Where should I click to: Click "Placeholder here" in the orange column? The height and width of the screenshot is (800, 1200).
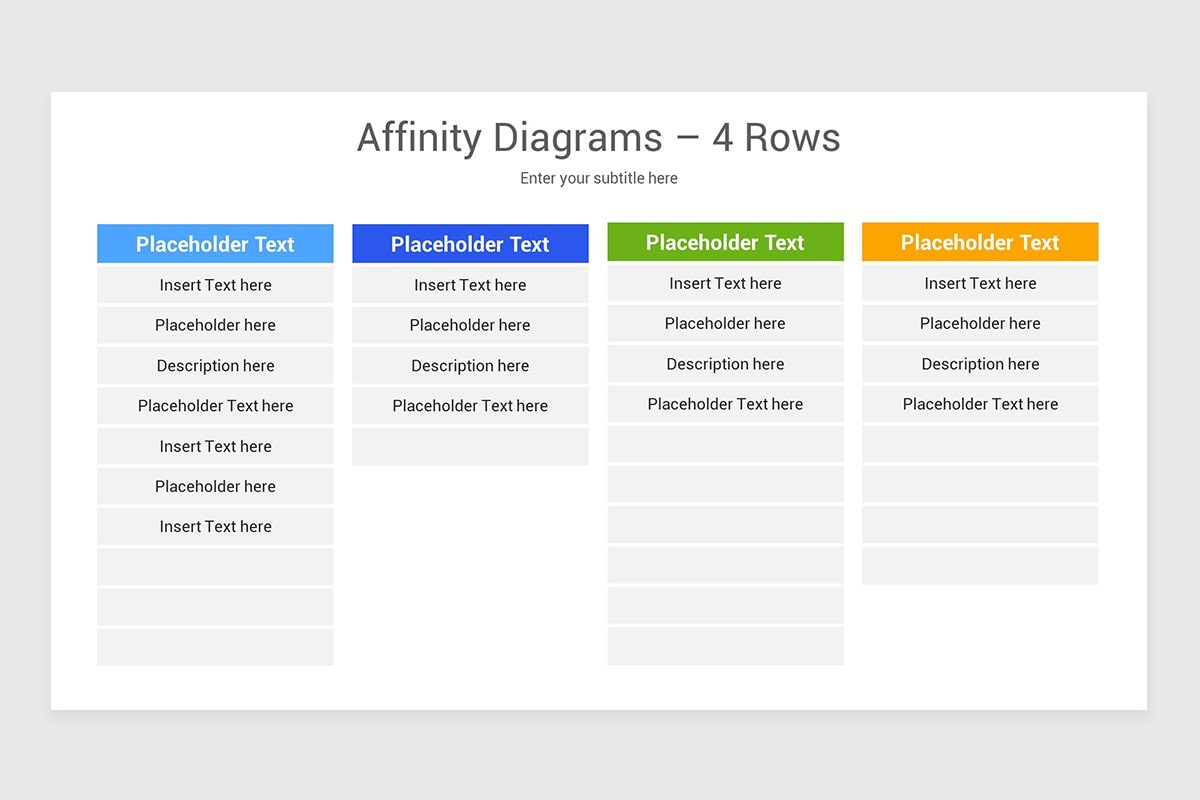(x=980, y=323)
